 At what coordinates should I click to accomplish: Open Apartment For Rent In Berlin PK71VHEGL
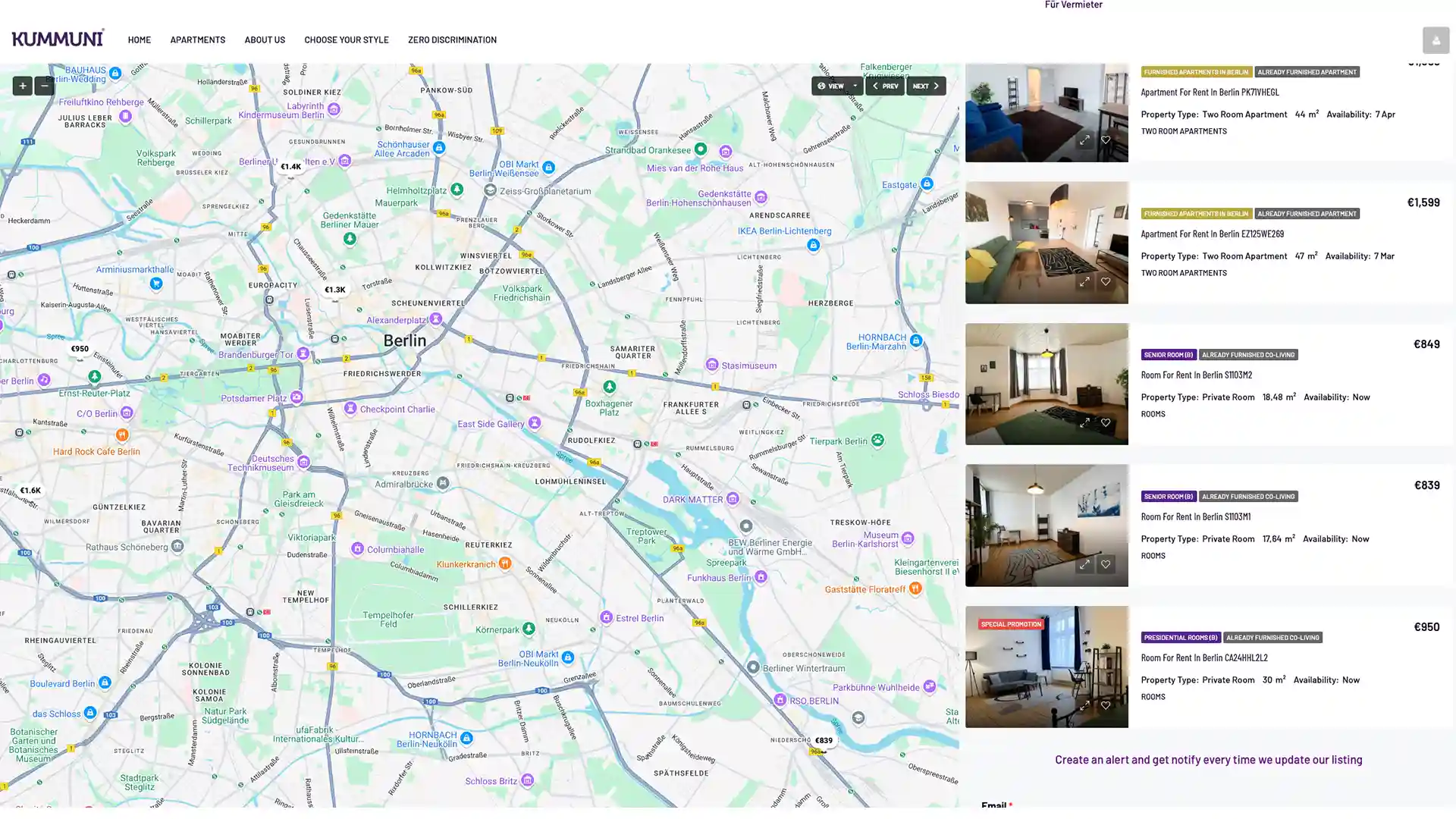point(1210,93)
